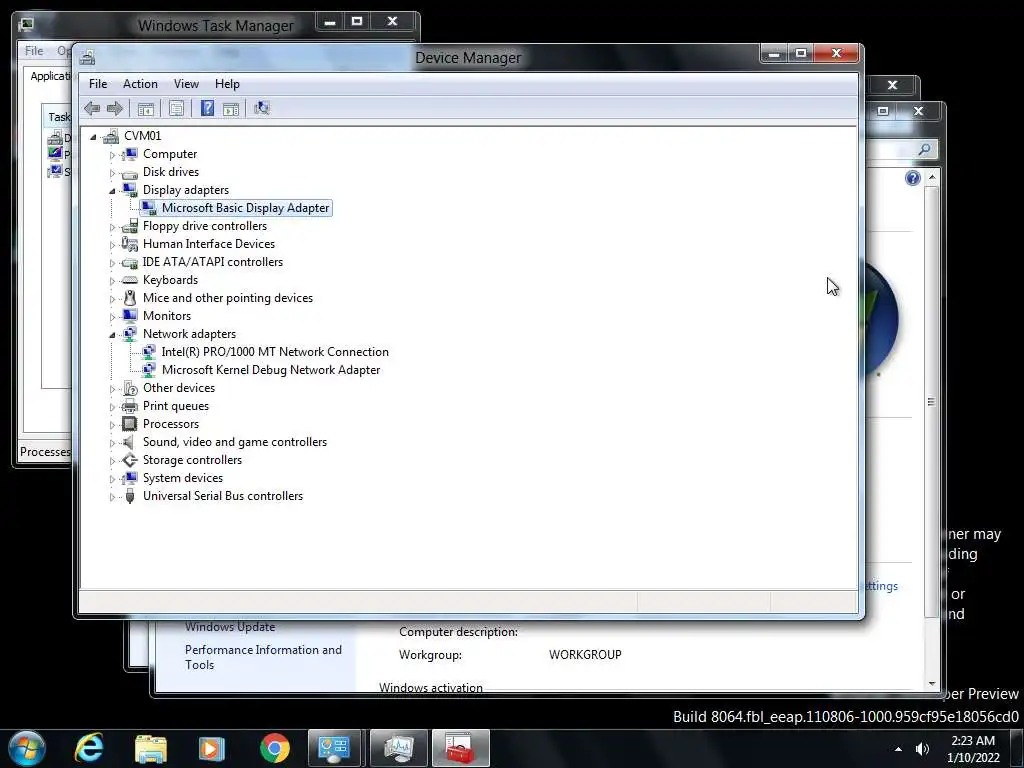
Task: Click the Mice and pointing devices icon
Action: tap(130, 298)
